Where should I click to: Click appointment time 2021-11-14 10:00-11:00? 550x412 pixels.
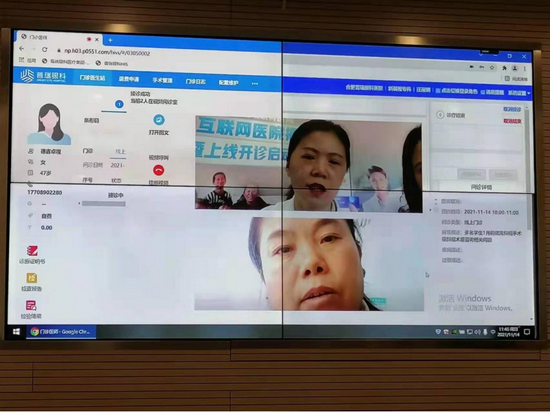point(491,212)
